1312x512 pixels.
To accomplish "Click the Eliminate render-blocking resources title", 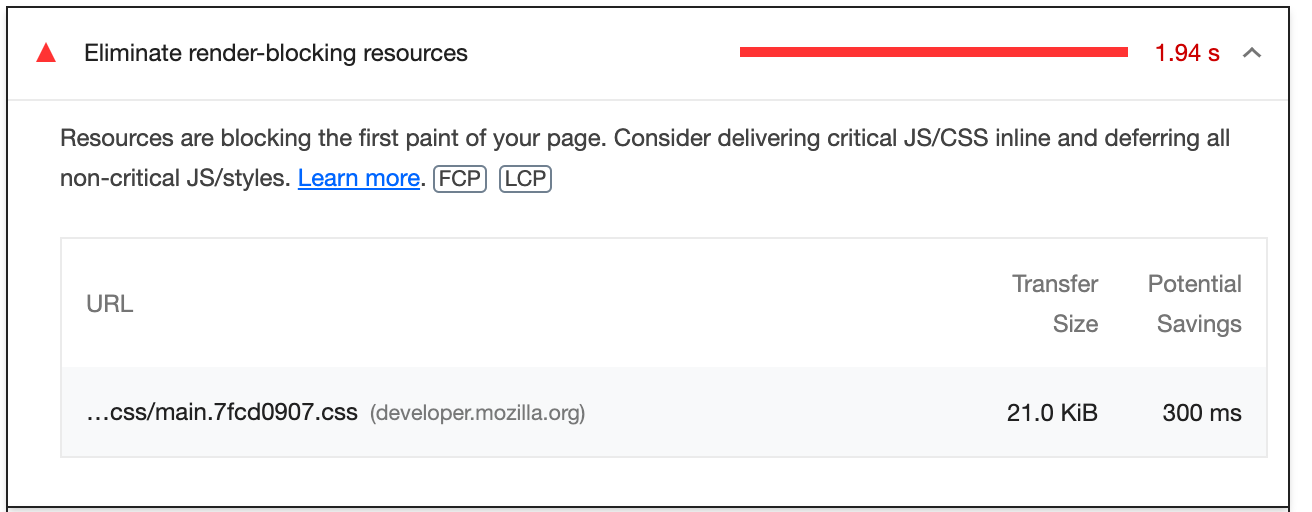I will click(276, 54).
